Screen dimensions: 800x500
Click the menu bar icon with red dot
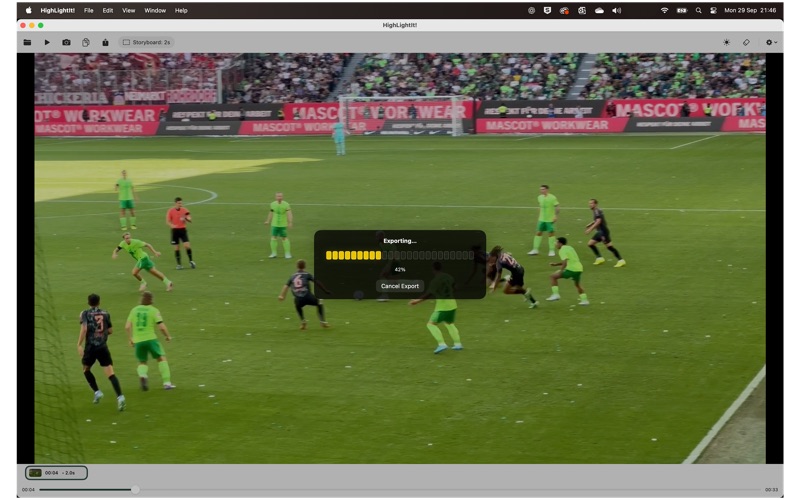tap(564, 10)
